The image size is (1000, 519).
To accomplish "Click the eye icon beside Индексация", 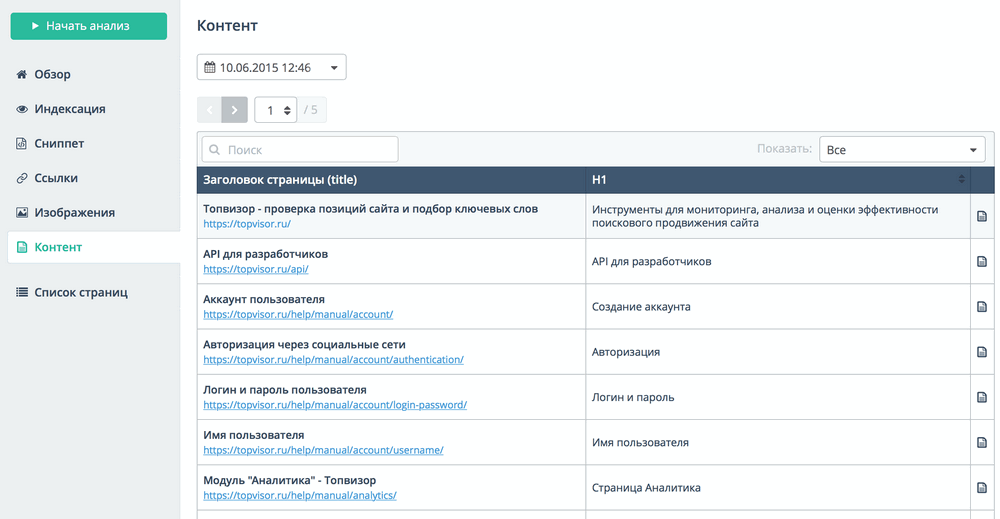I will (x=22, y=109).
